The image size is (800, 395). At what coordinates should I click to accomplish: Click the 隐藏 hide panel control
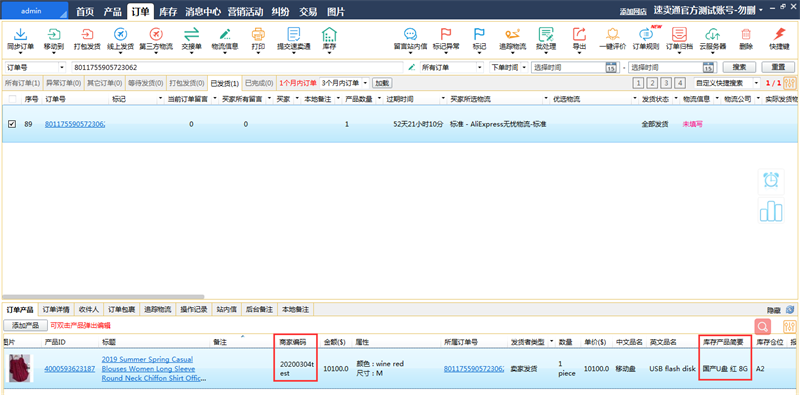[774, 310]
